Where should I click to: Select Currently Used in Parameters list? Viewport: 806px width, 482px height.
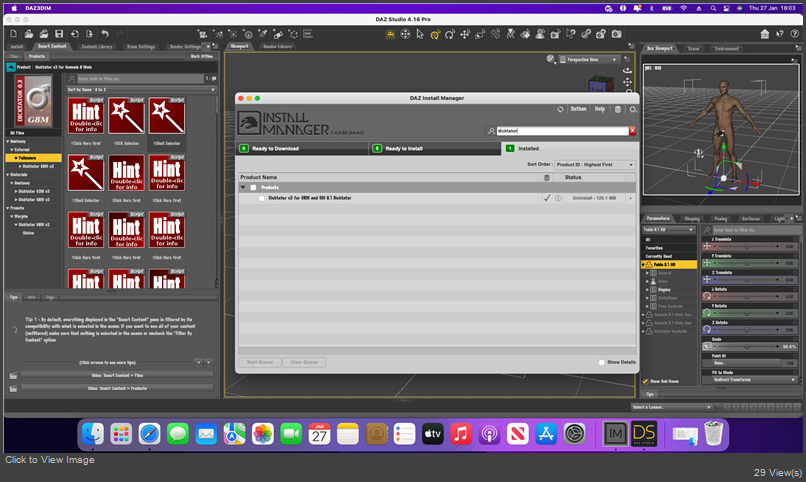pos(669,256)
